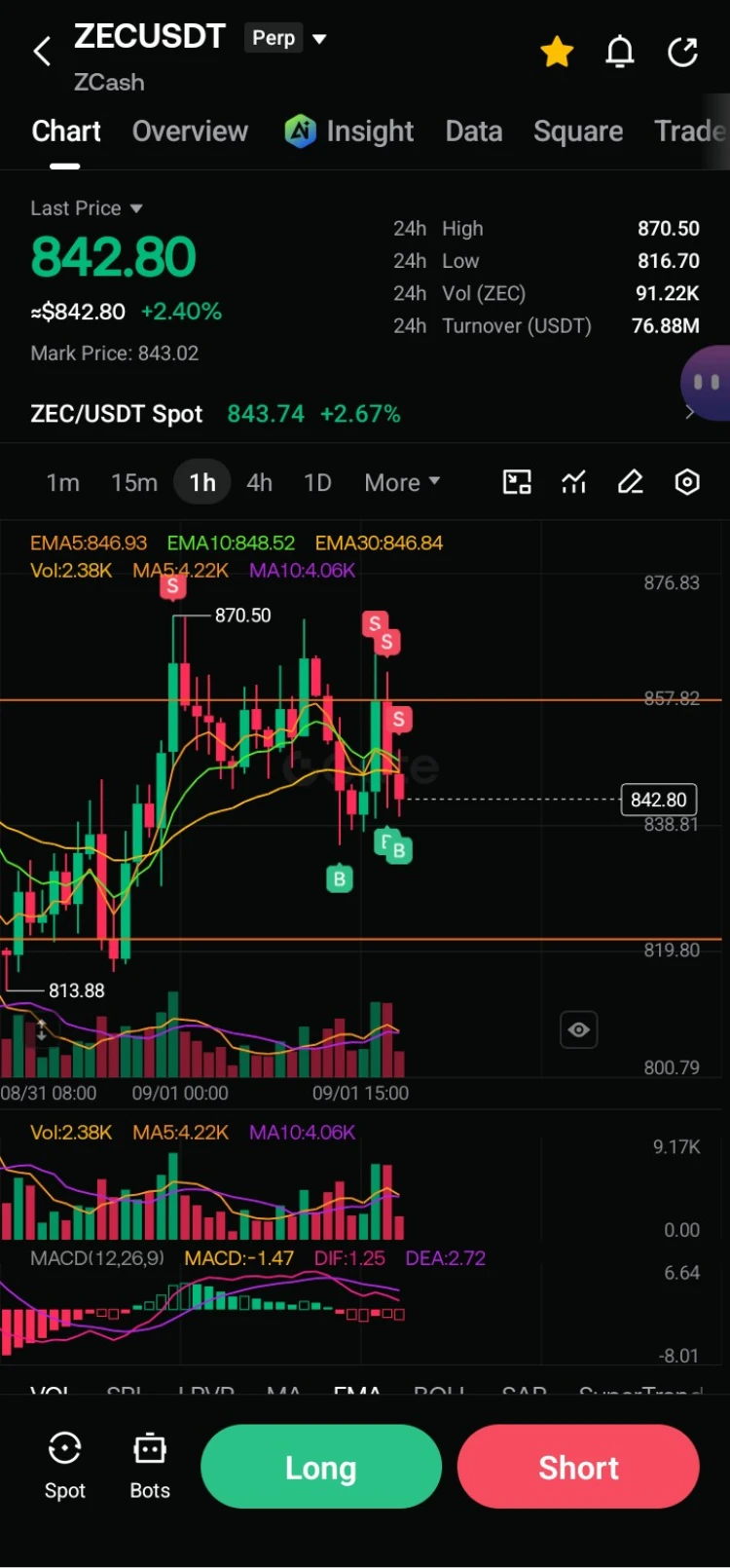
Task: Switch to the Data tab
Action: 474,131
